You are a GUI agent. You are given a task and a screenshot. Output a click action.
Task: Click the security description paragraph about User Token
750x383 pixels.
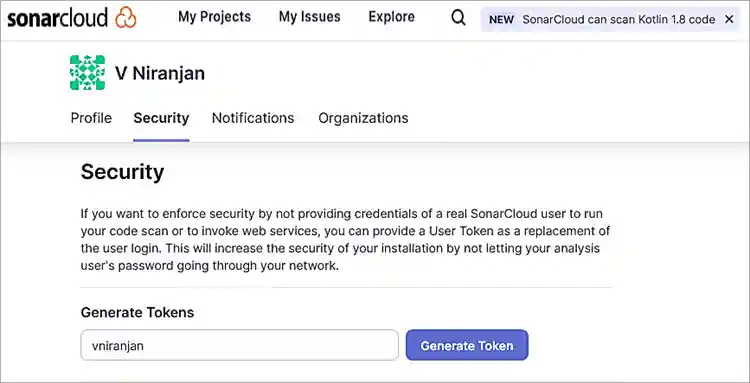click(345, 240)
